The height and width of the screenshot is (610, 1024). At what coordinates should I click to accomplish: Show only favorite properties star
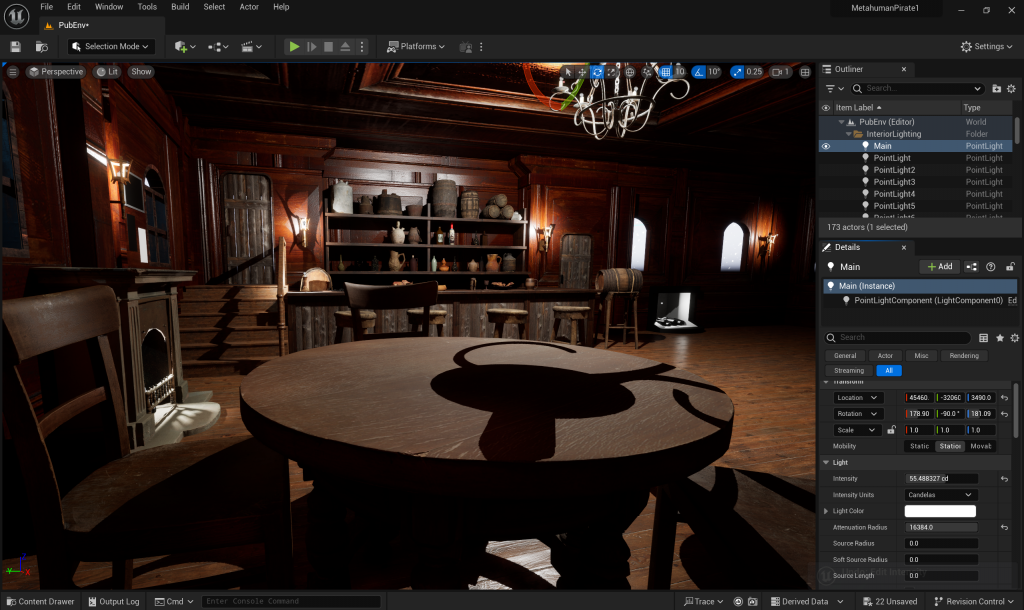click(1000, 338)
